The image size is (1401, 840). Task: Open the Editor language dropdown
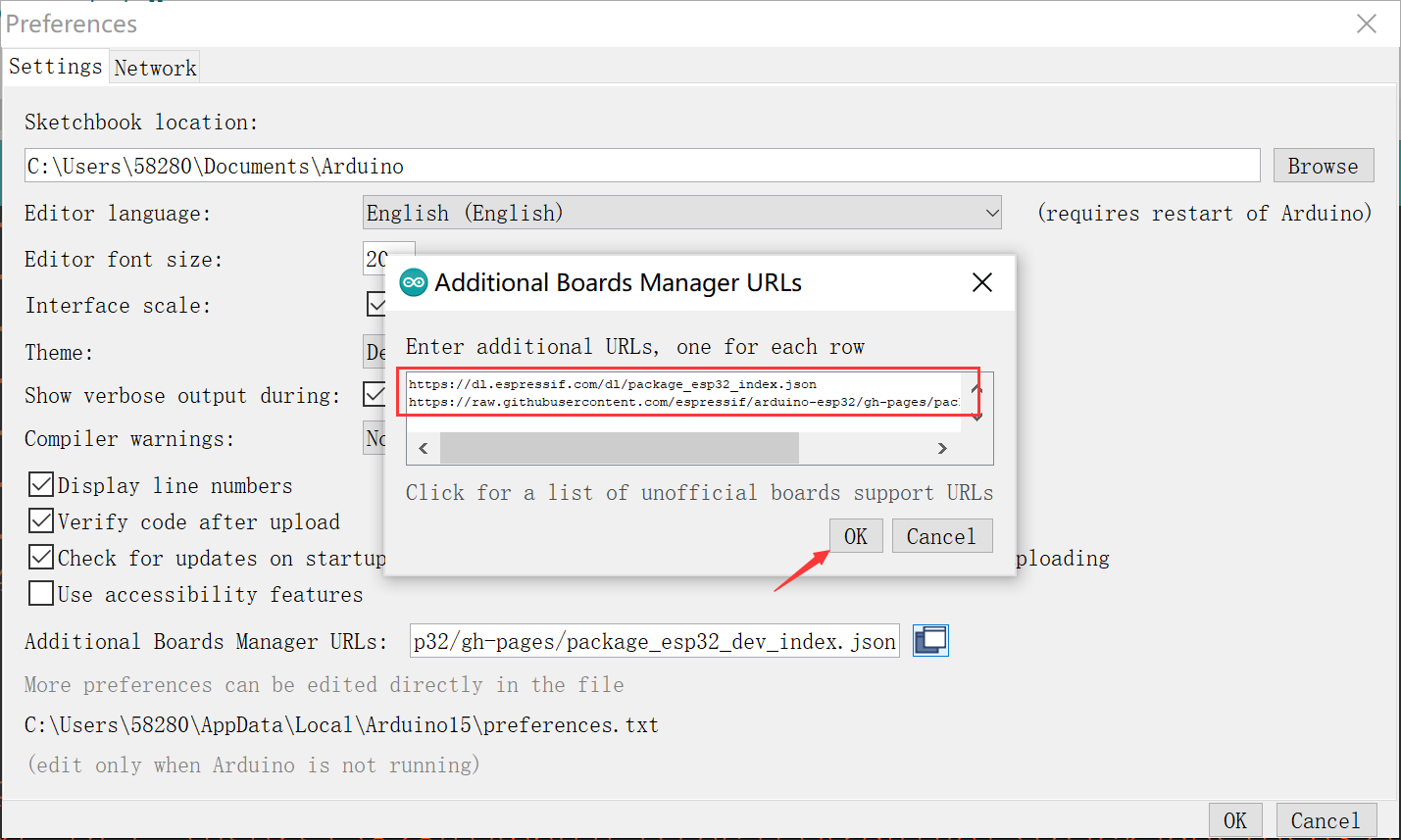[x=681, y=213]
